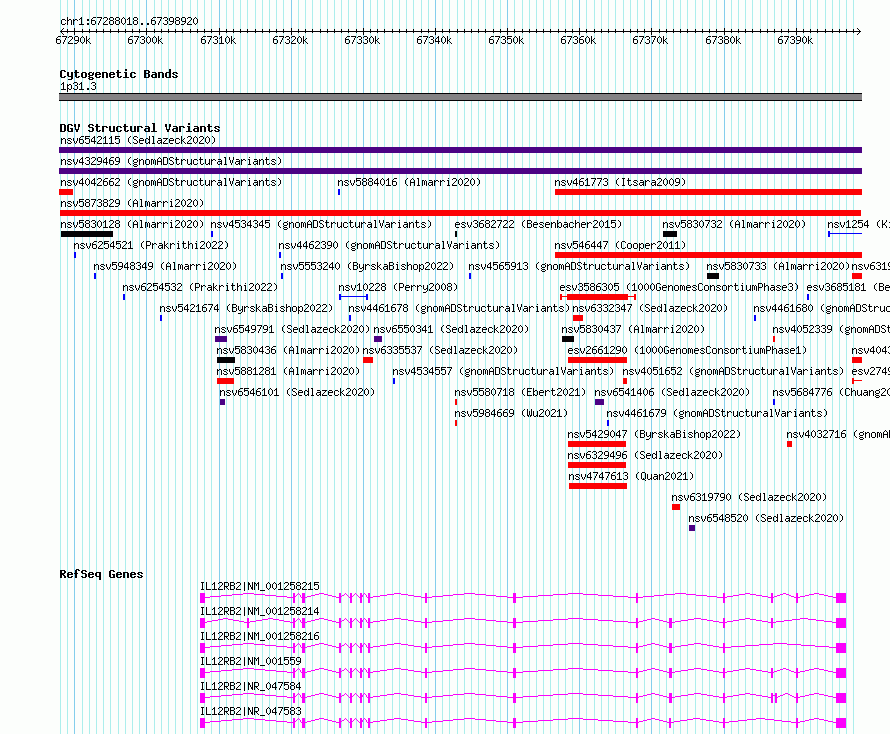Screen dimensions: 890x734
Task: Click the nsv6542115 (Sedlazeck2020) variant label
Action: tap(138, 140)
